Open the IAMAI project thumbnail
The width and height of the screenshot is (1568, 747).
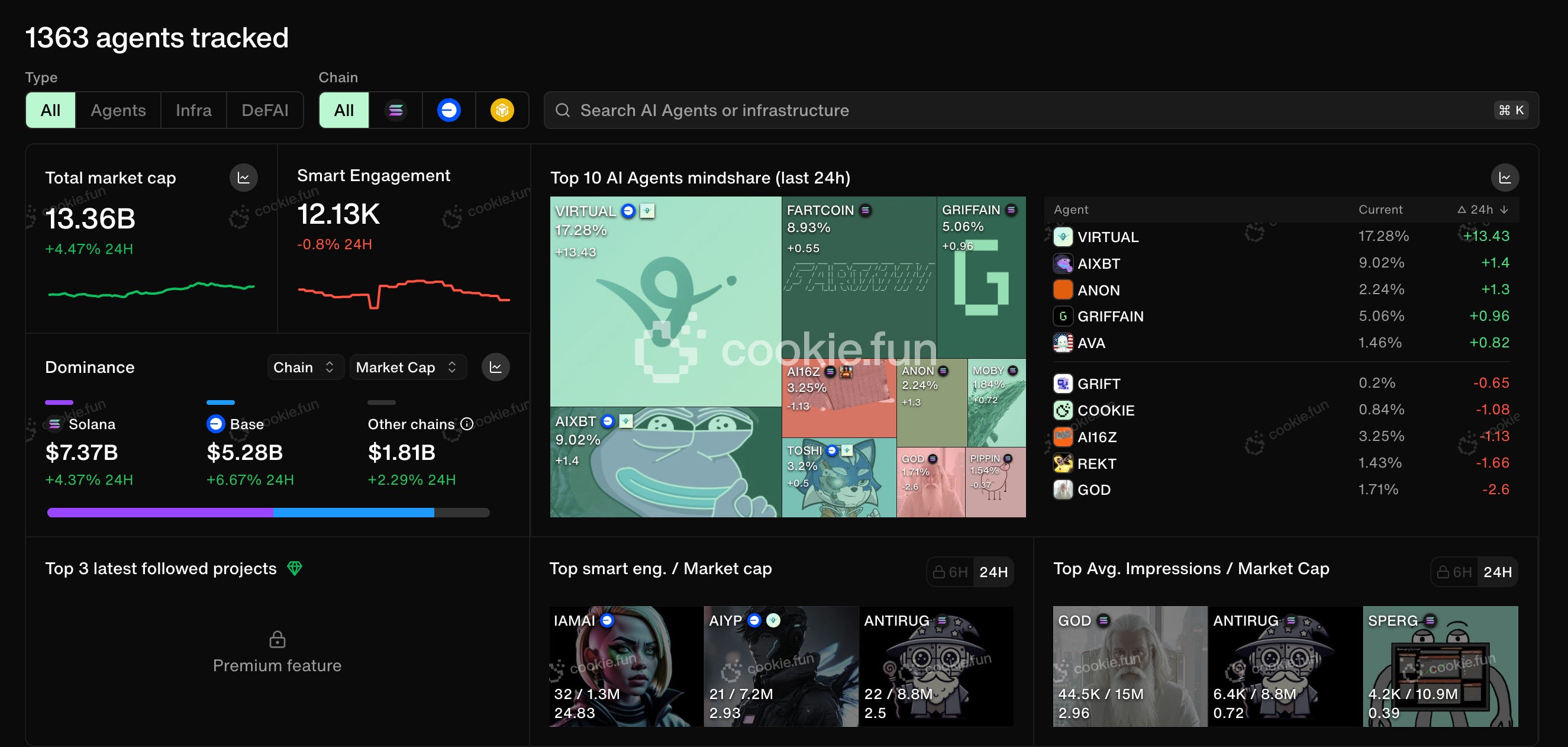pyautogui.click(x=626, y=666)
